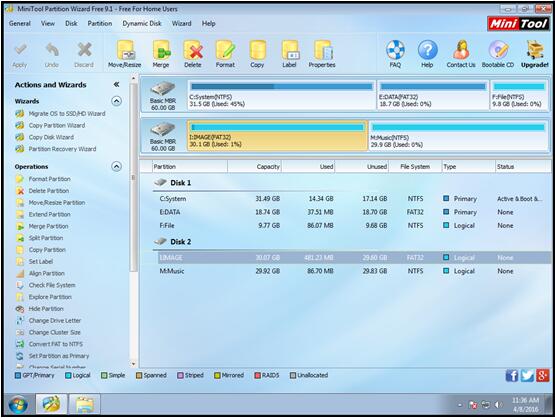This screenshot has height=418, width=555.
Task: Open the Partition menu
Action: pos(100,23)
